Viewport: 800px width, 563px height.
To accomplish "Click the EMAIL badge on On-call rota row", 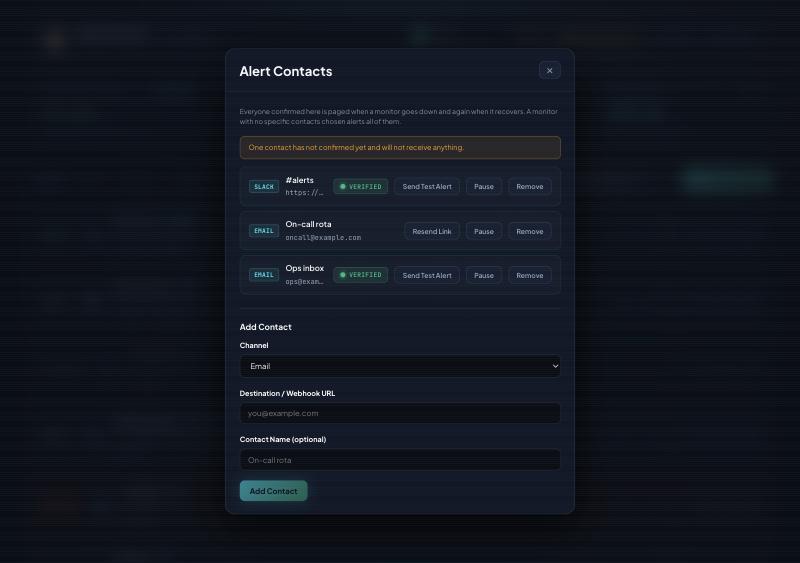I will coord(264,231).
